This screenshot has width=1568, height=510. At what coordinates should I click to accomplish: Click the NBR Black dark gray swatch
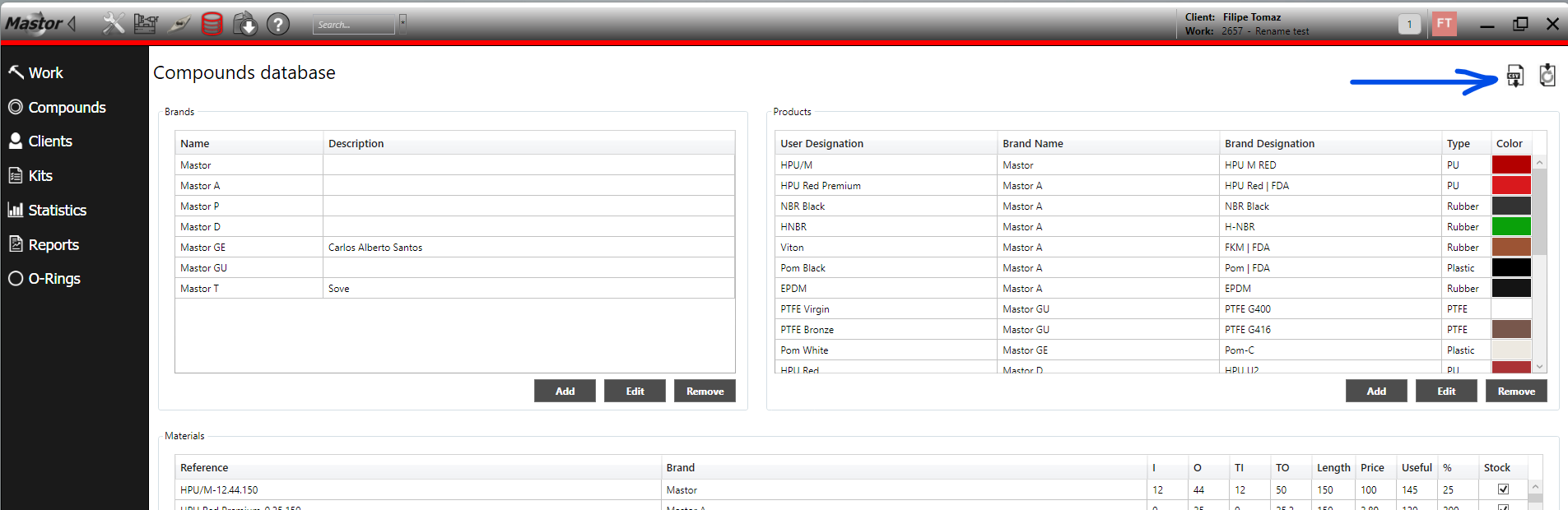pyautogui.click(x=1511, y=206)
